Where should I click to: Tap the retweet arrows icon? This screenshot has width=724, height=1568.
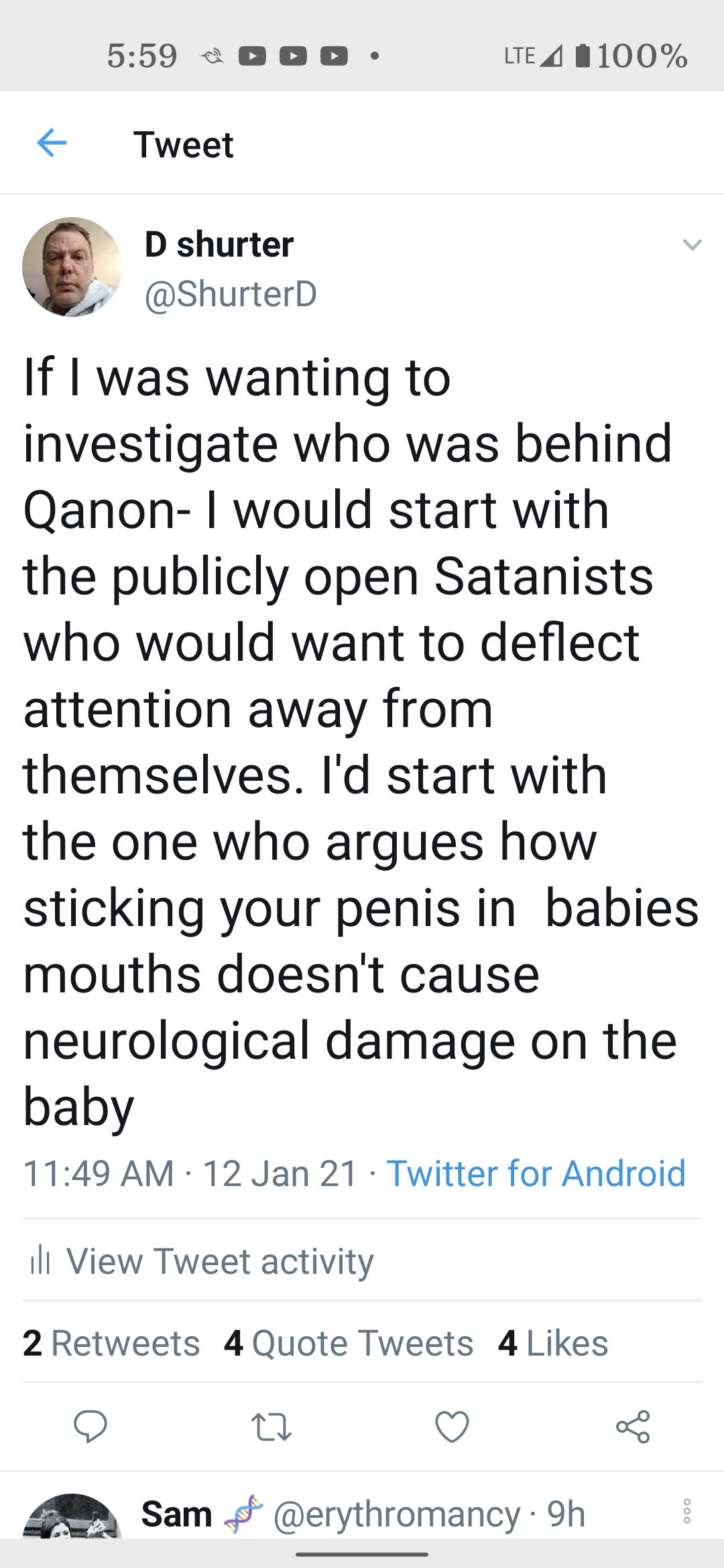pos(271,1427)
